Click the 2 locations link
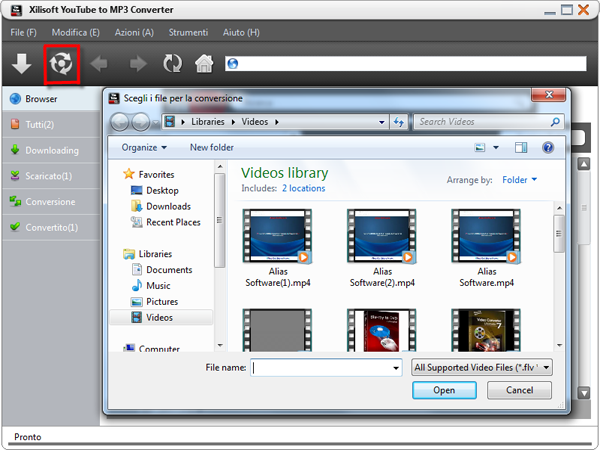This screenshot has height=450, width=600. click(x=303, y=188)
